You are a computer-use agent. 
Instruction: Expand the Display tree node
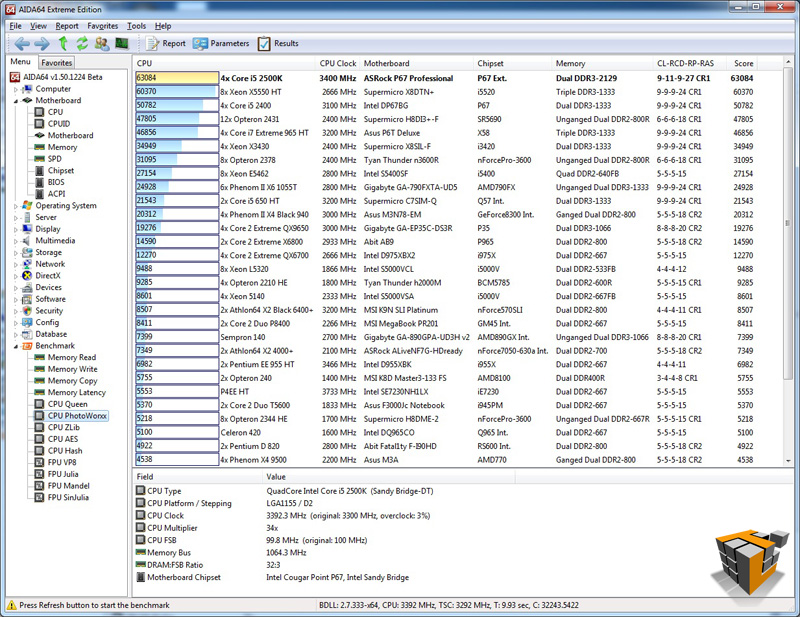click(16, 230)
